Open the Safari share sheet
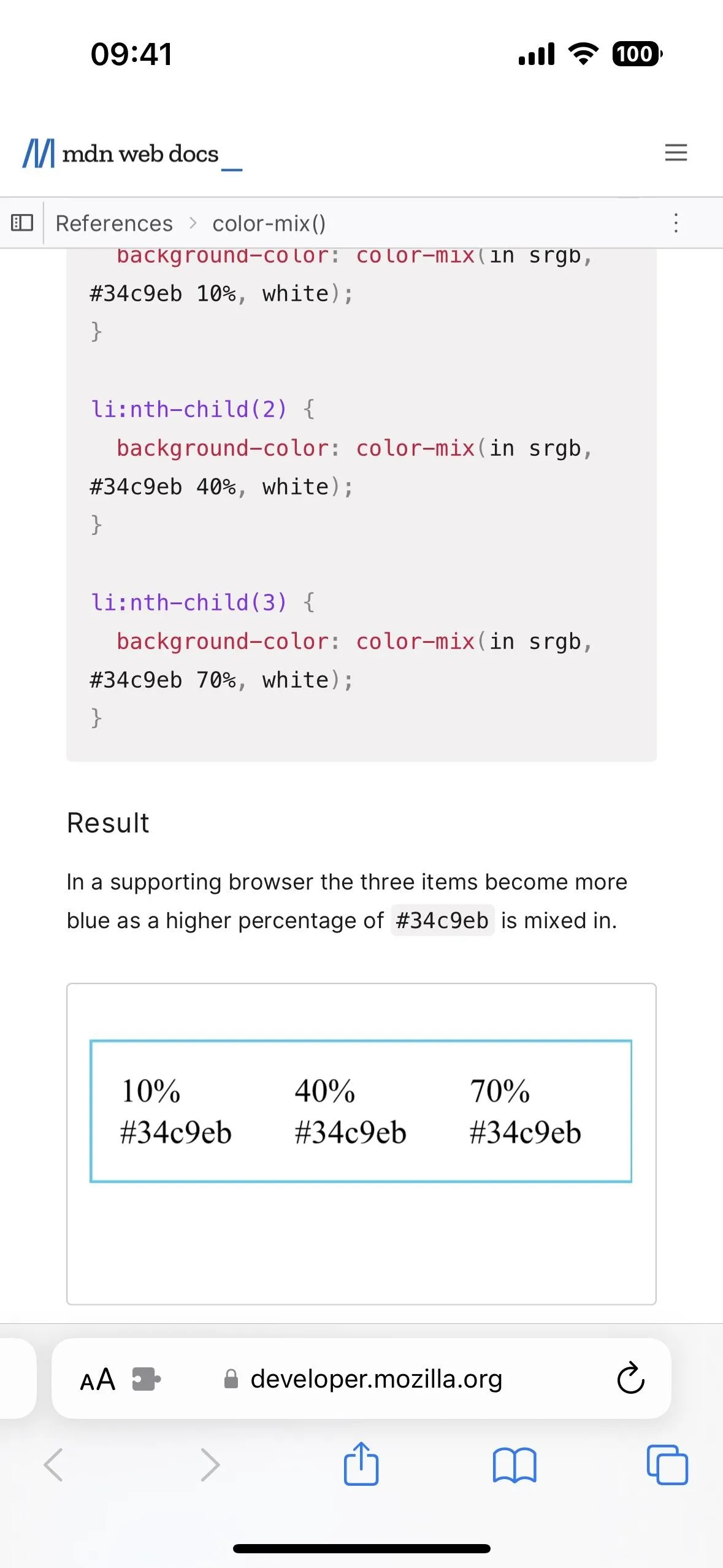 361,1463
